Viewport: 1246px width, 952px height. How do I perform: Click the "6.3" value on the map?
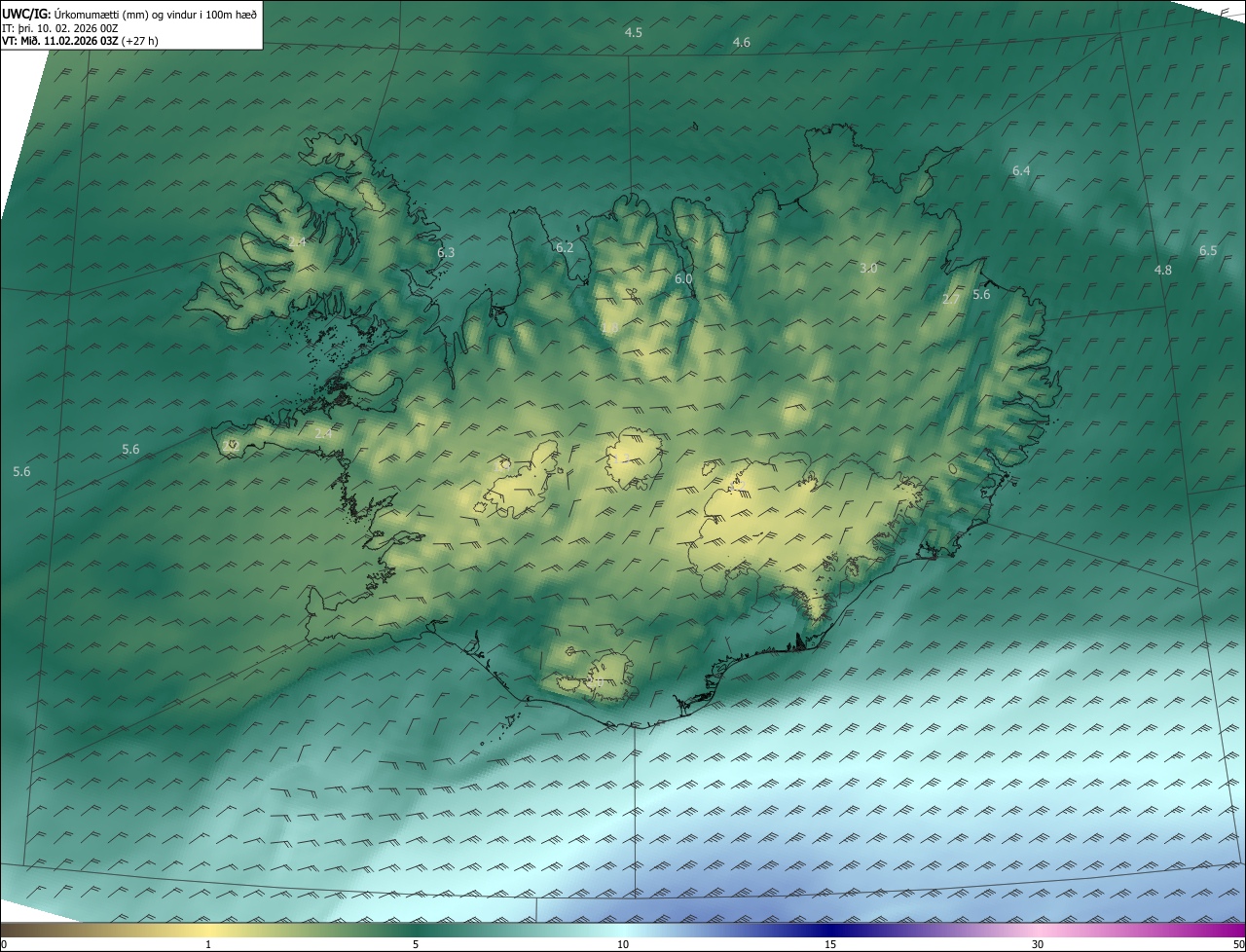coord(446,253)
